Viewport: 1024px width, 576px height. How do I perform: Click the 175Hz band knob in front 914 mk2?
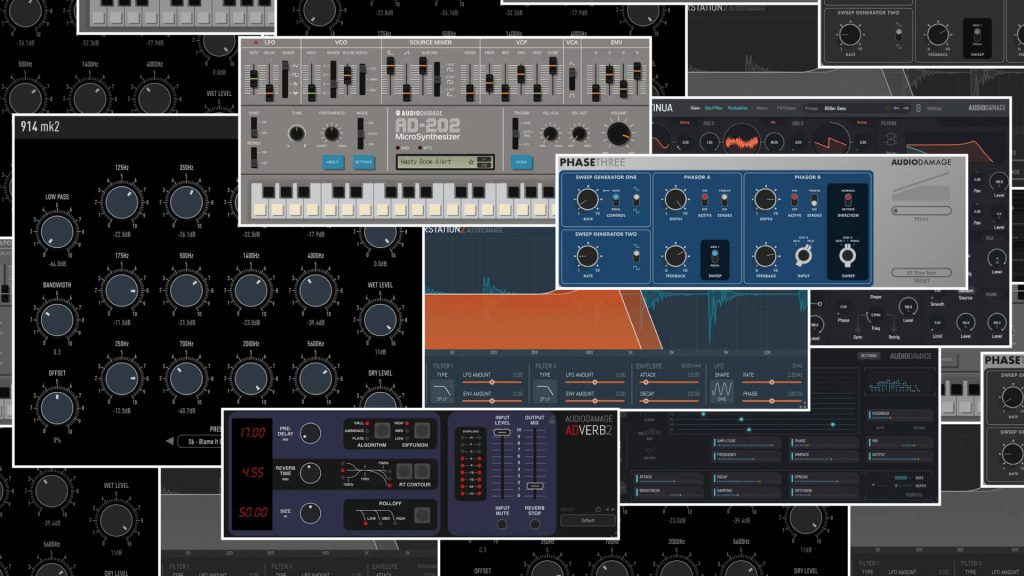tap(121, 291)
